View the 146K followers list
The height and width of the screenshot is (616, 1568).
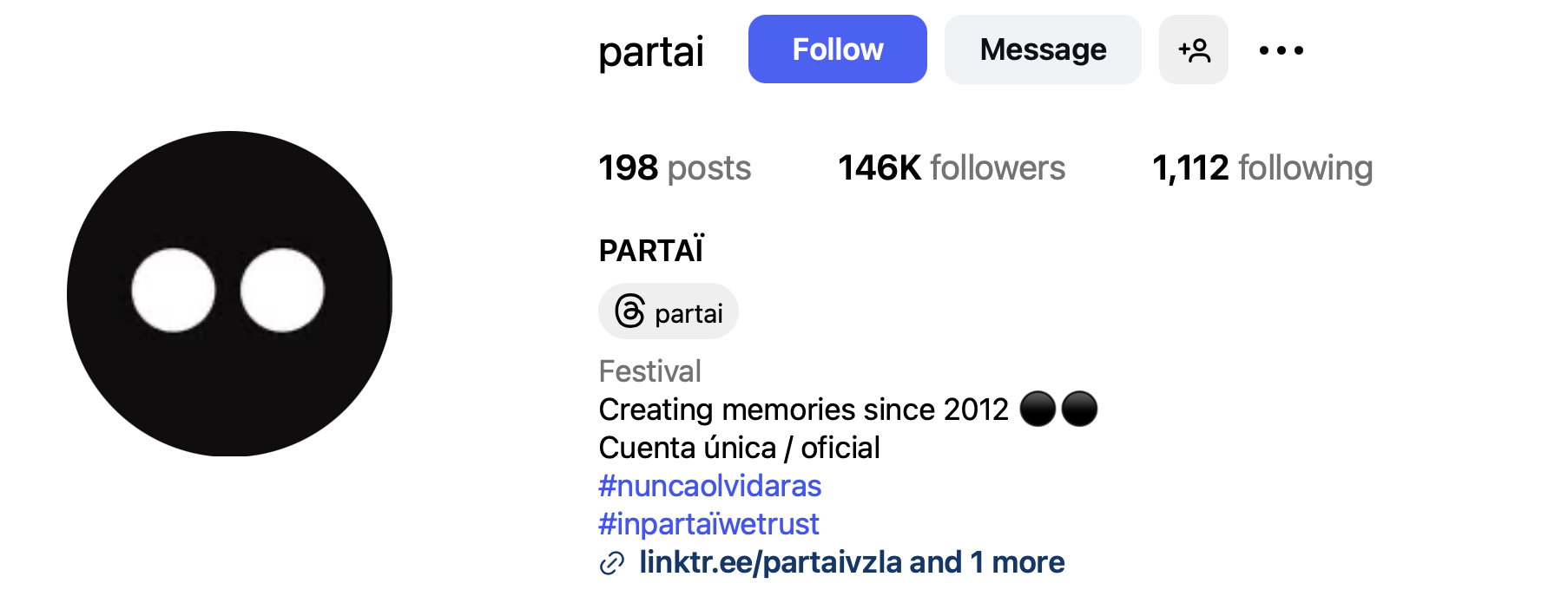pos(952,167)
